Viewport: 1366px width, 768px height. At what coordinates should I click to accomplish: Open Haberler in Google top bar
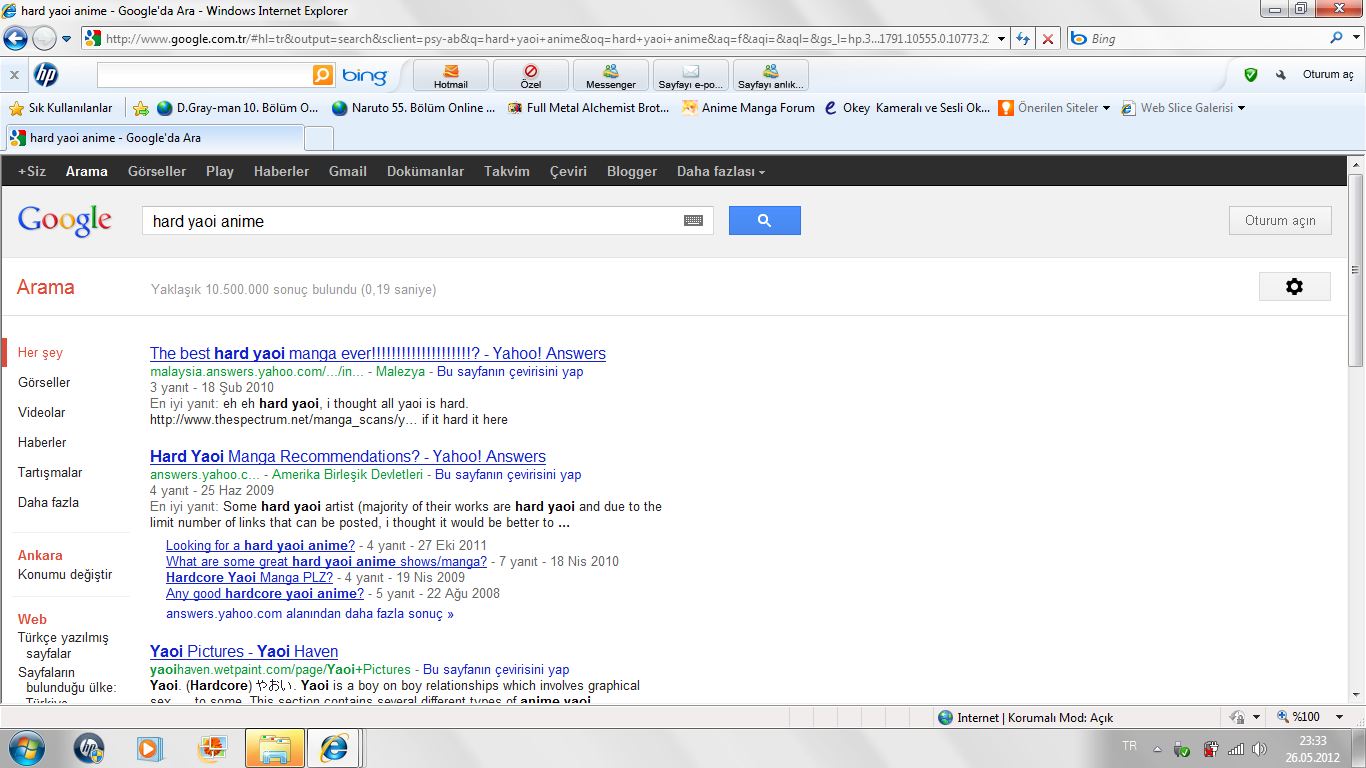(281, 171)
